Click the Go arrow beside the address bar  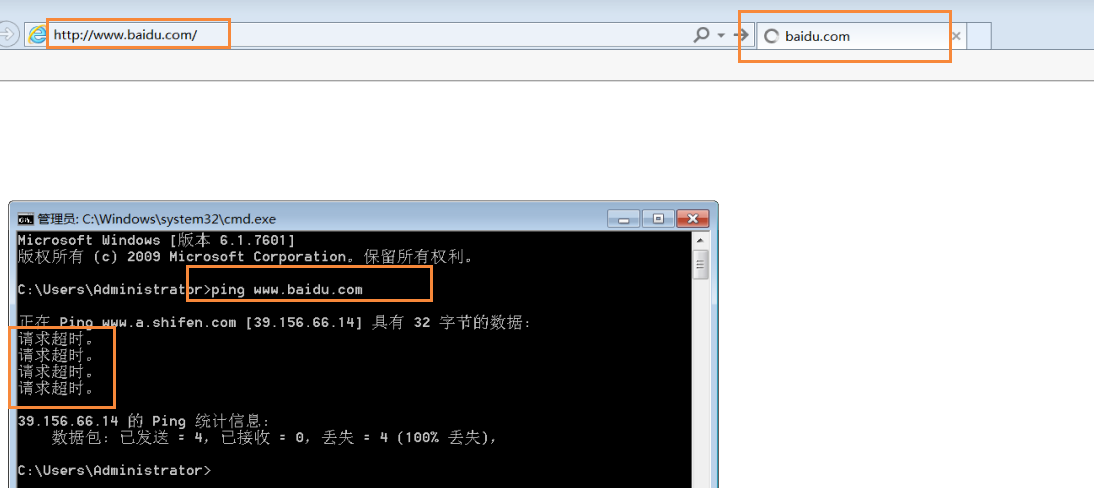(741, 35)
